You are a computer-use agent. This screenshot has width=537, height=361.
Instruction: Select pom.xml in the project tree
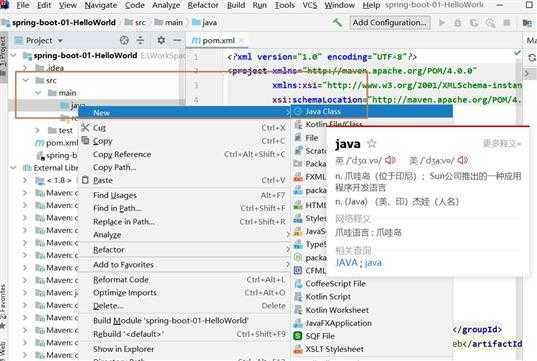click(x=57, y=143)
